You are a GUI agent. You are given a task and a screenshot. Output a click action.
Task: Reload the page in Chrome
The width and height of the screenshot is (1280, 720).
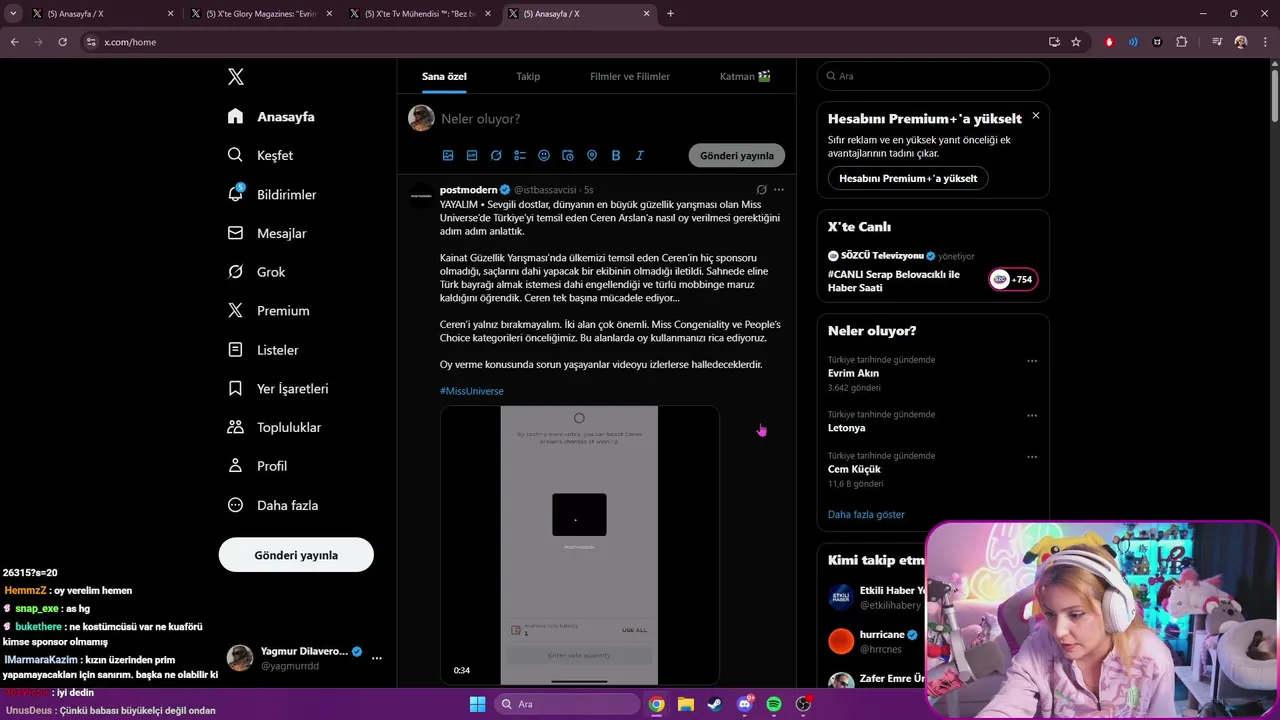pyautogui.click(x=62, y=42)
